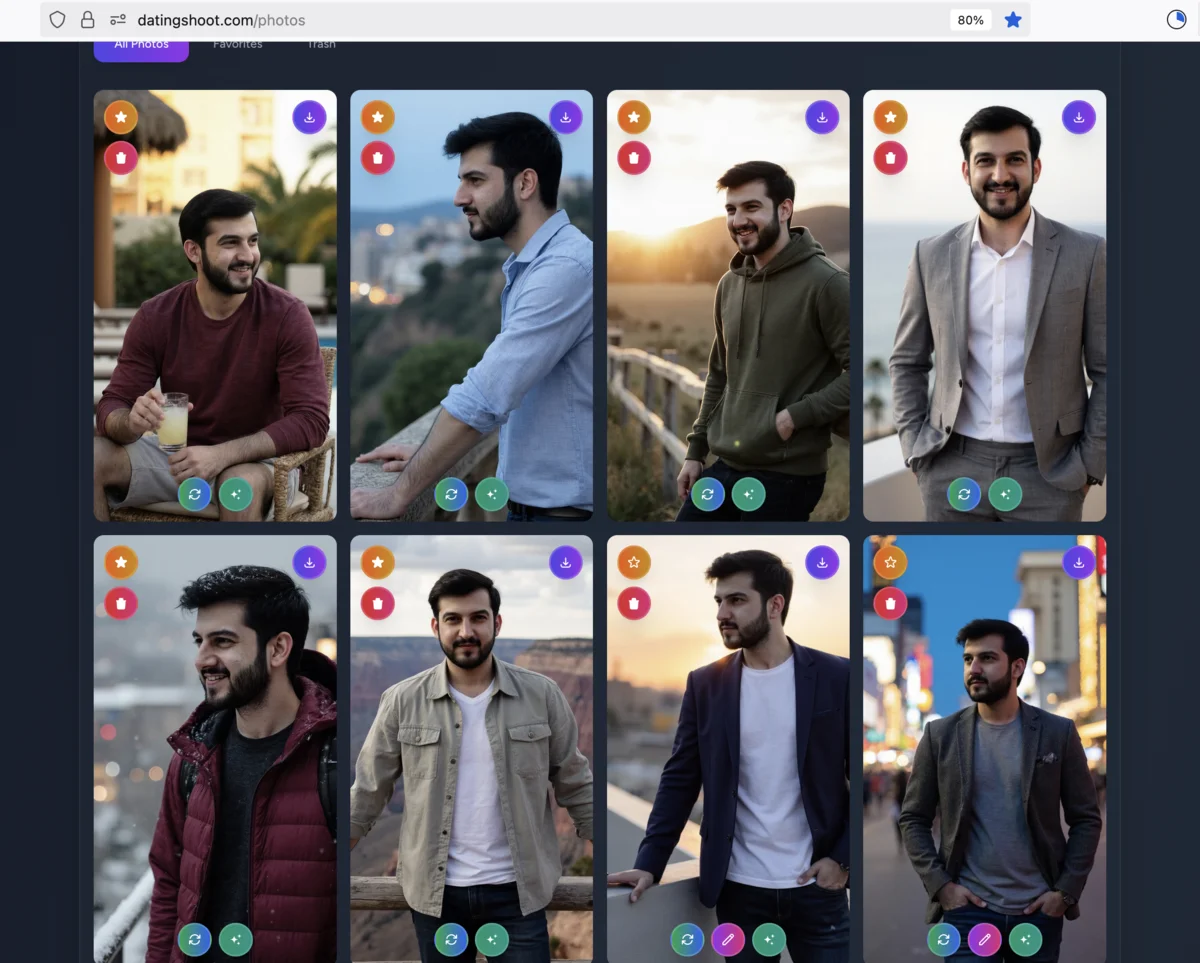The image size is (1200, 963).
Task: Unfavorite the maroon sweater photo
Action: 121,117
